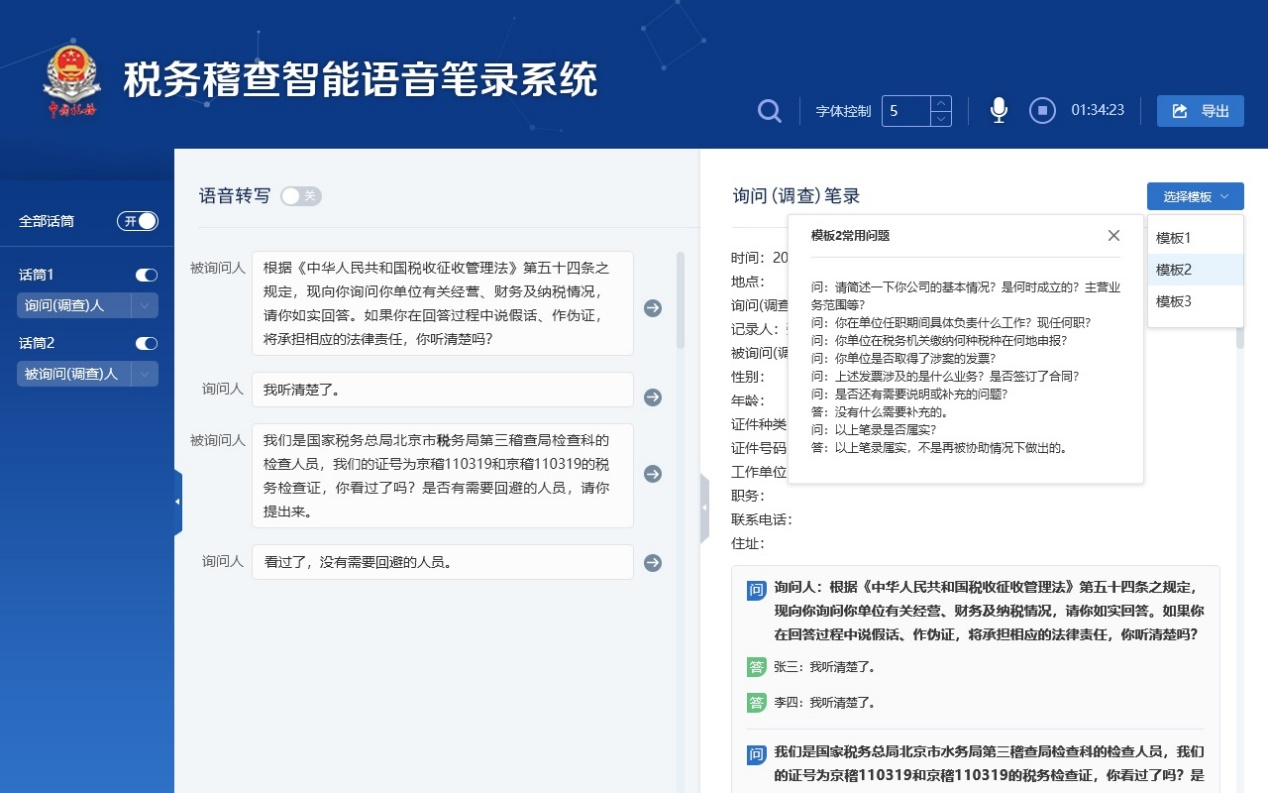1268x793 pixels.
Task: Toggle the 话筒2 switch
Action: (146, 343)
